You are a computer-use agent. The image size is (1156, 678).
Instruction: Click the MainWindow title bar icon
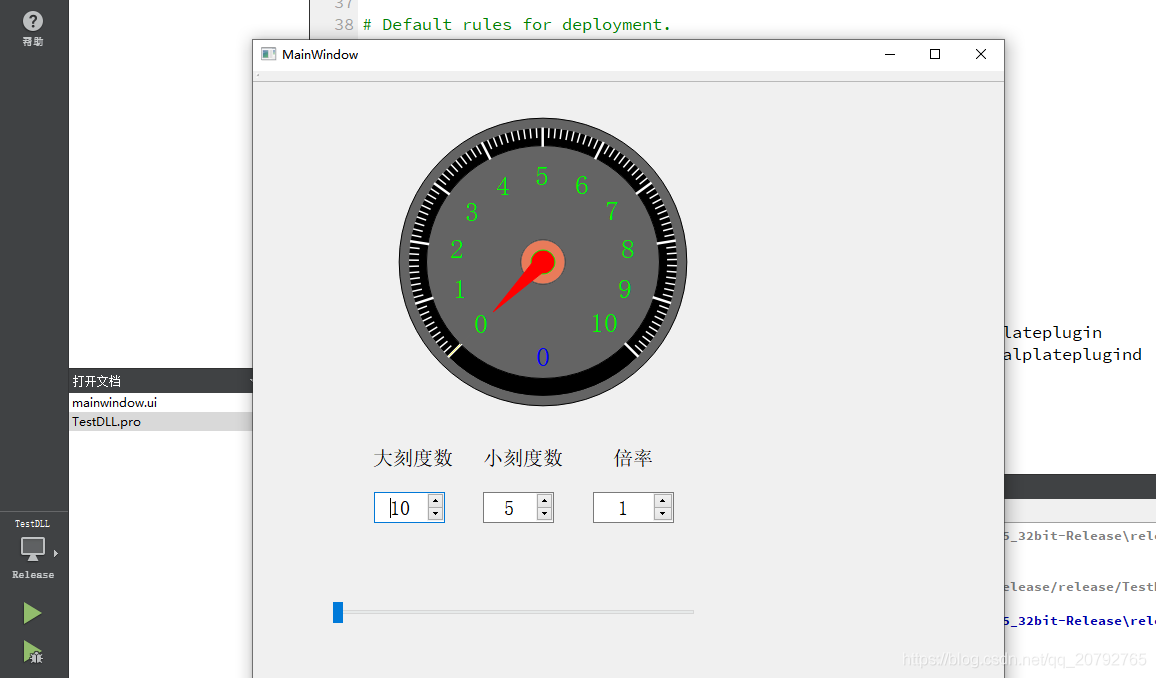[268, 54]
